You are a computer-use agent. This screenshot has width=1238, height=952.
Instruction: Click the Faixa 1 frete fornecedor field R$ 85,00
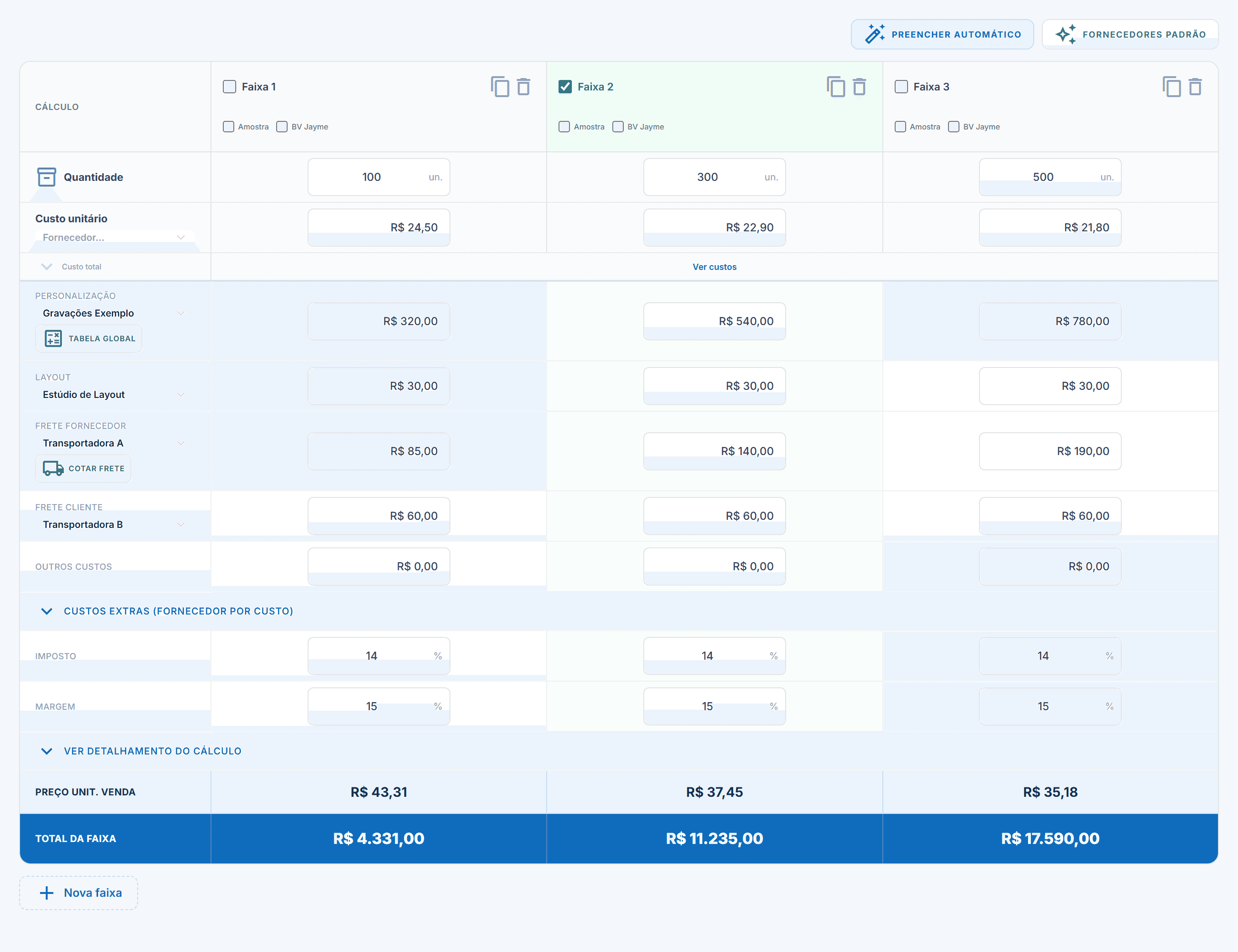pos(379,451)
